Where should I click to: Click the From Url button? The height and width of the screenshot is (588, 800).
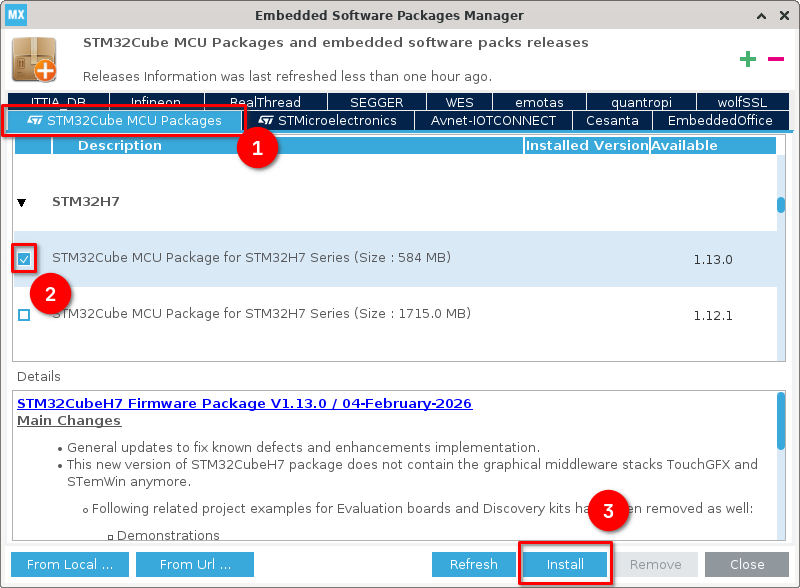195,565
